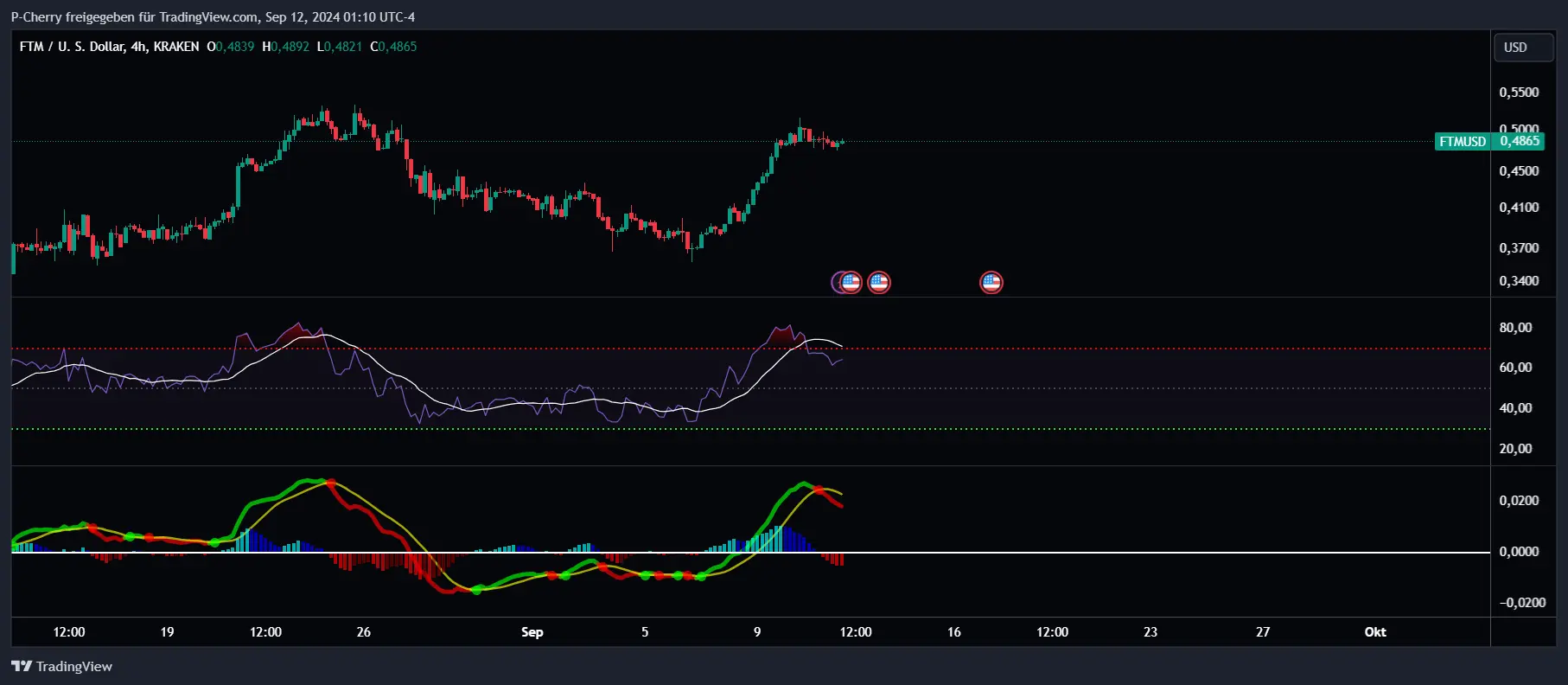Click the 9 date label on time axis
1568x685 pixels.
(x=757, y=632)
